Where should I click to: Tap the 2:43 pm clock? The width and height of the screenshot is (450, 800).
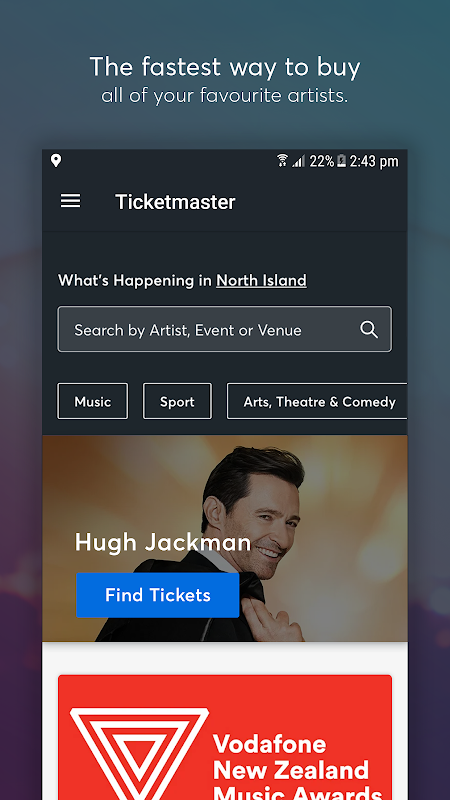pos(374,161)
